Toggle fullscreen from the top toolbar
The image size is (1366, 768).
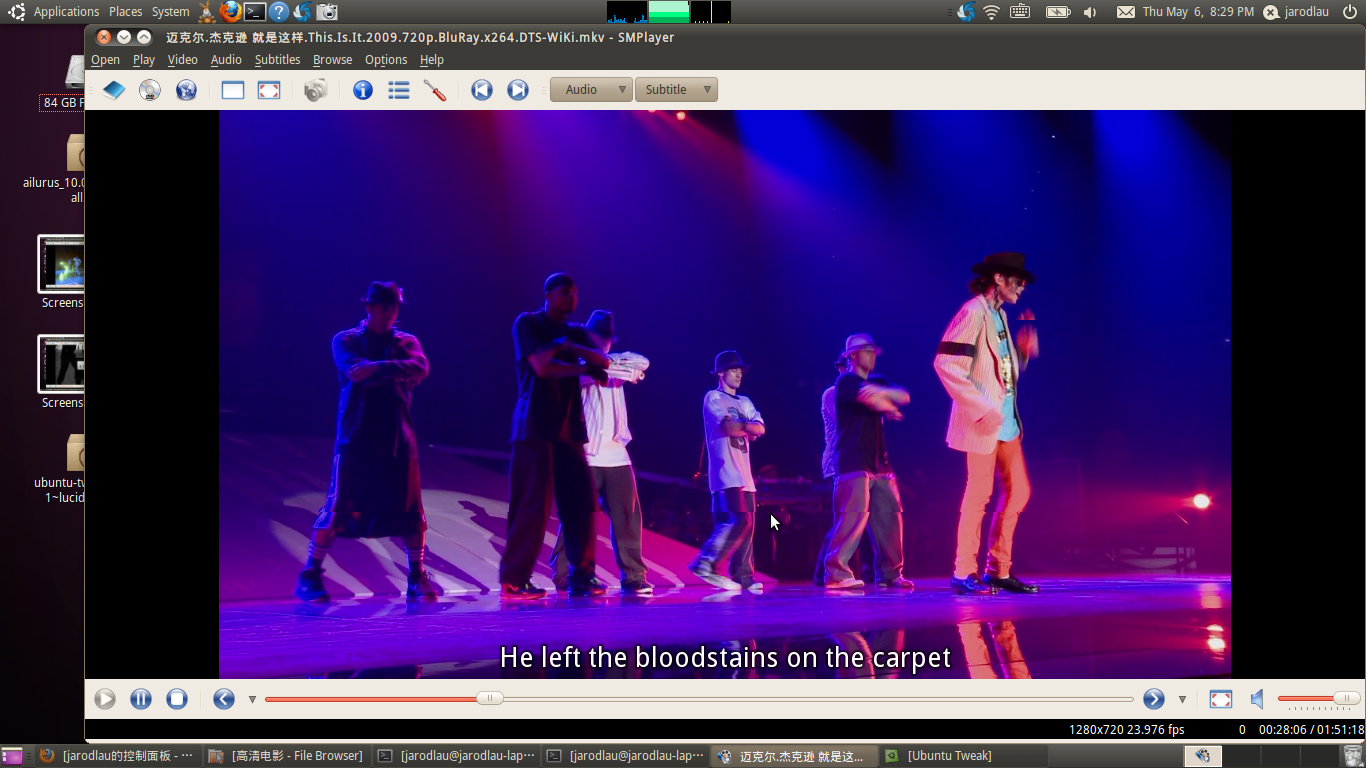pos(269,90)
